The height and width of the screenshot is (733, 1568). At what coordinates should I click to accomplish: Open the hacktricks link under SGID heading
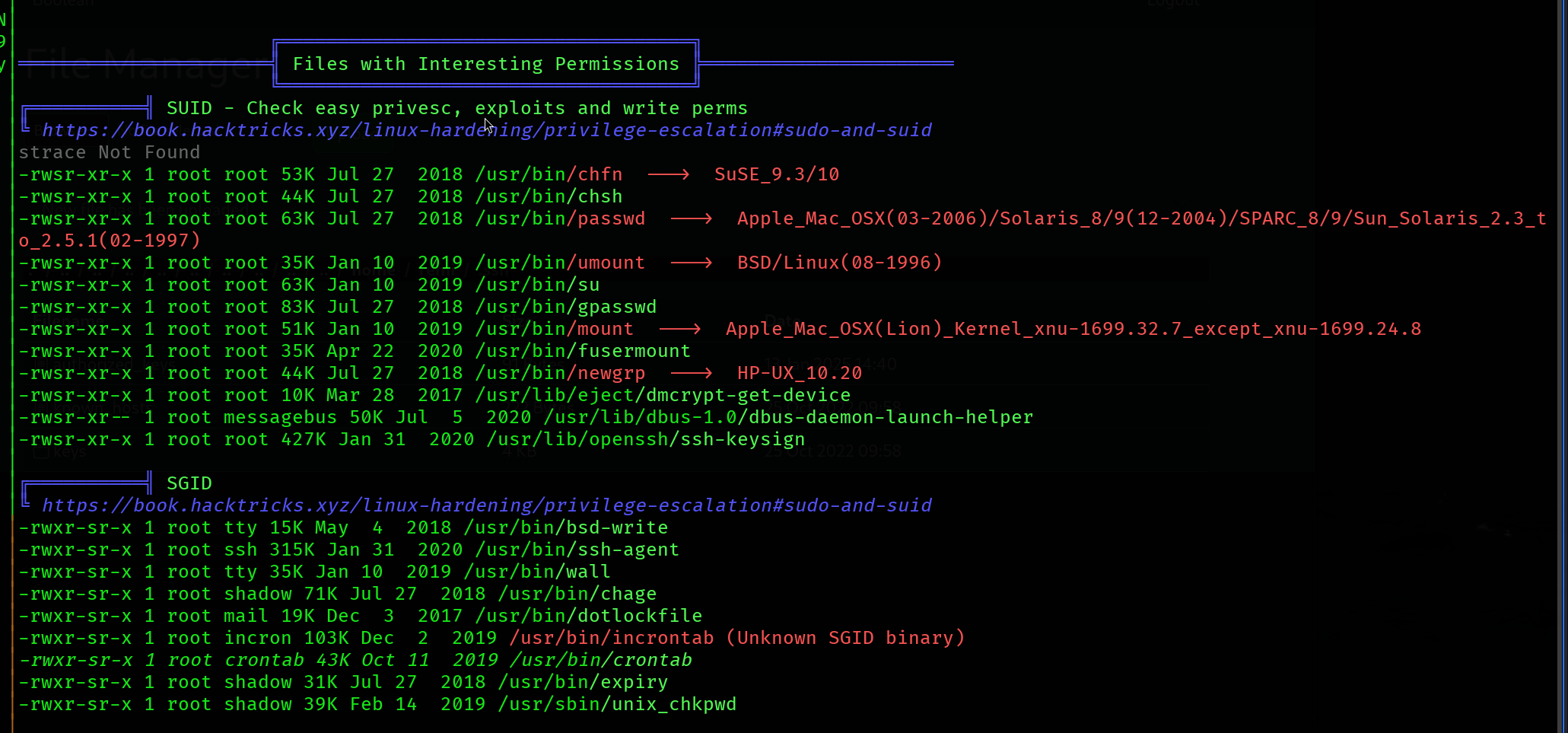tap(486, 505)
